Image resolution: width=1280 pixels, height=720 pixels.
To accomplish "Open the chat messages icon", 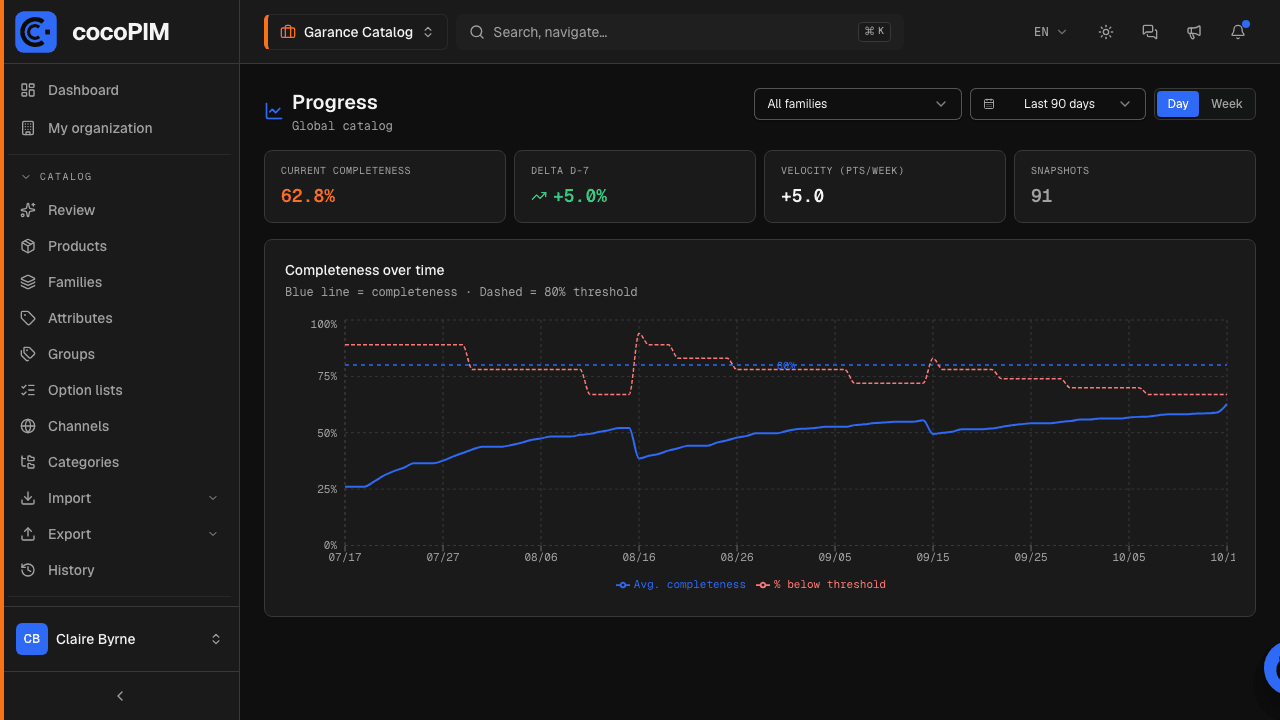I will coord(1150,32).
